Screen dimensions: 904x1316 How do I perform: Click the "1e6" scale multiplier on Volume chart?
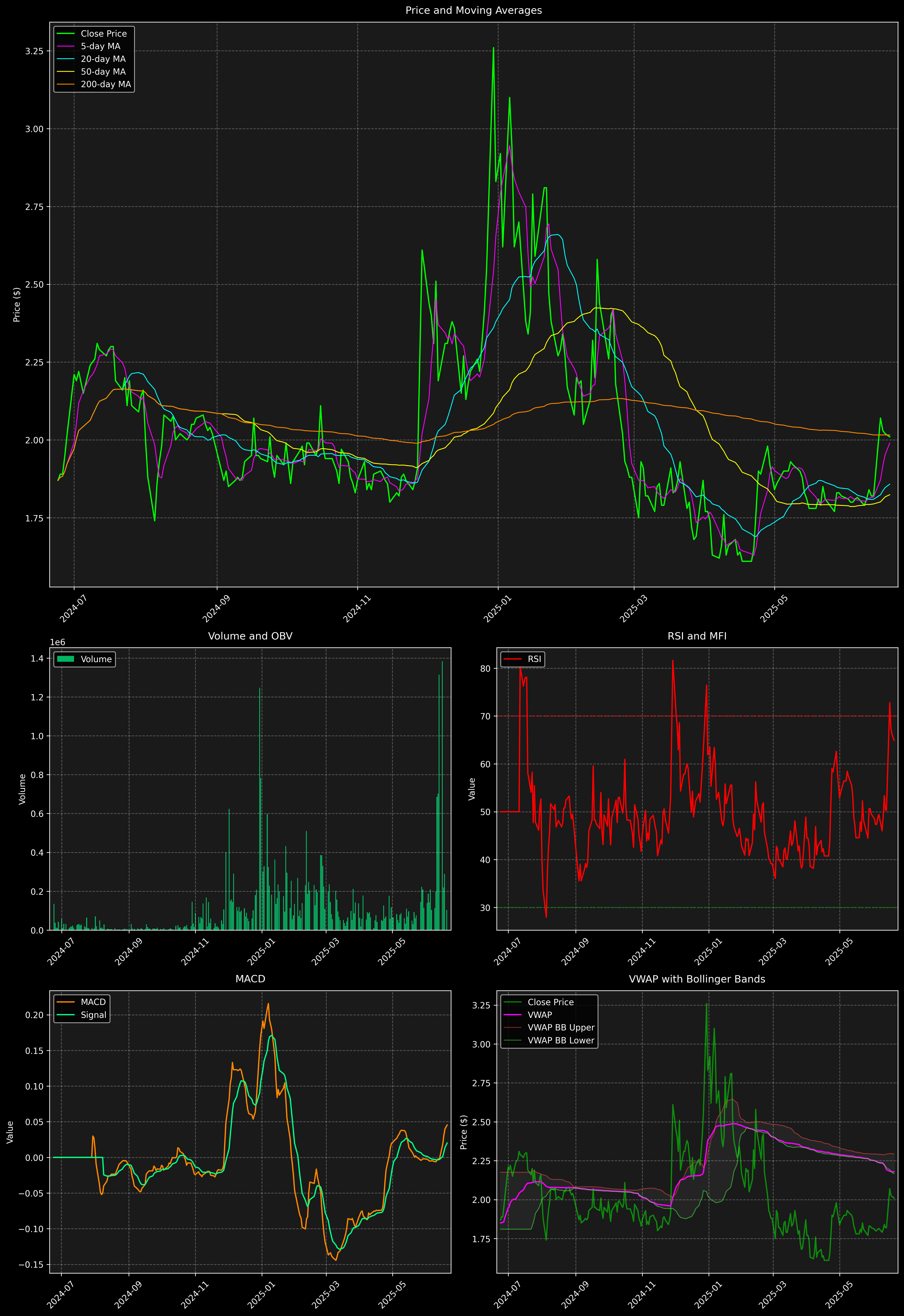(x=58, y=642)
